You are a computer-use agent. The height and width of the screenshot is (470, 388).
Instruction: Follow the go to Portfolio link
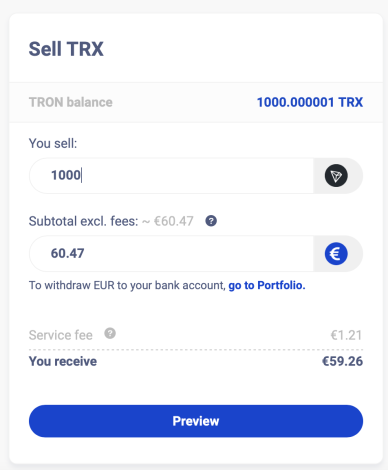click(x=267, y=285)
